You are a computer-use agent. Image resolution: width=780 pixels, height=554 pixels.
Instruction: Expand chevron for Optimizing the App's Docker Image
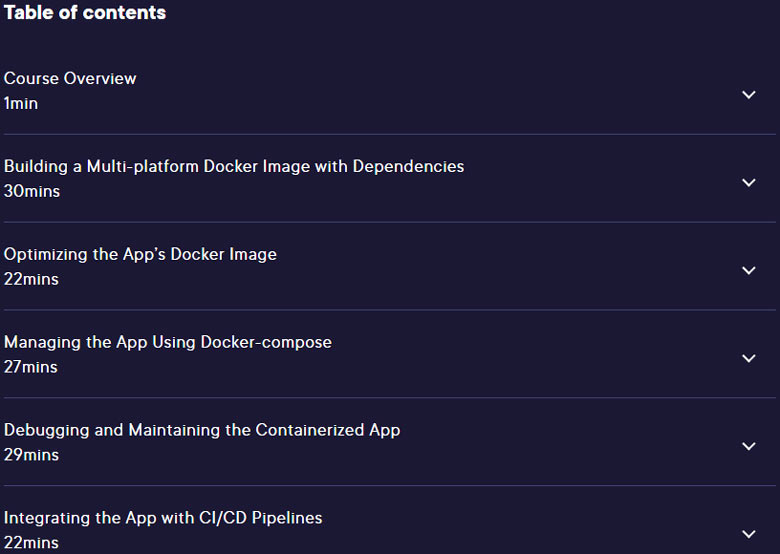pos(749,271)
